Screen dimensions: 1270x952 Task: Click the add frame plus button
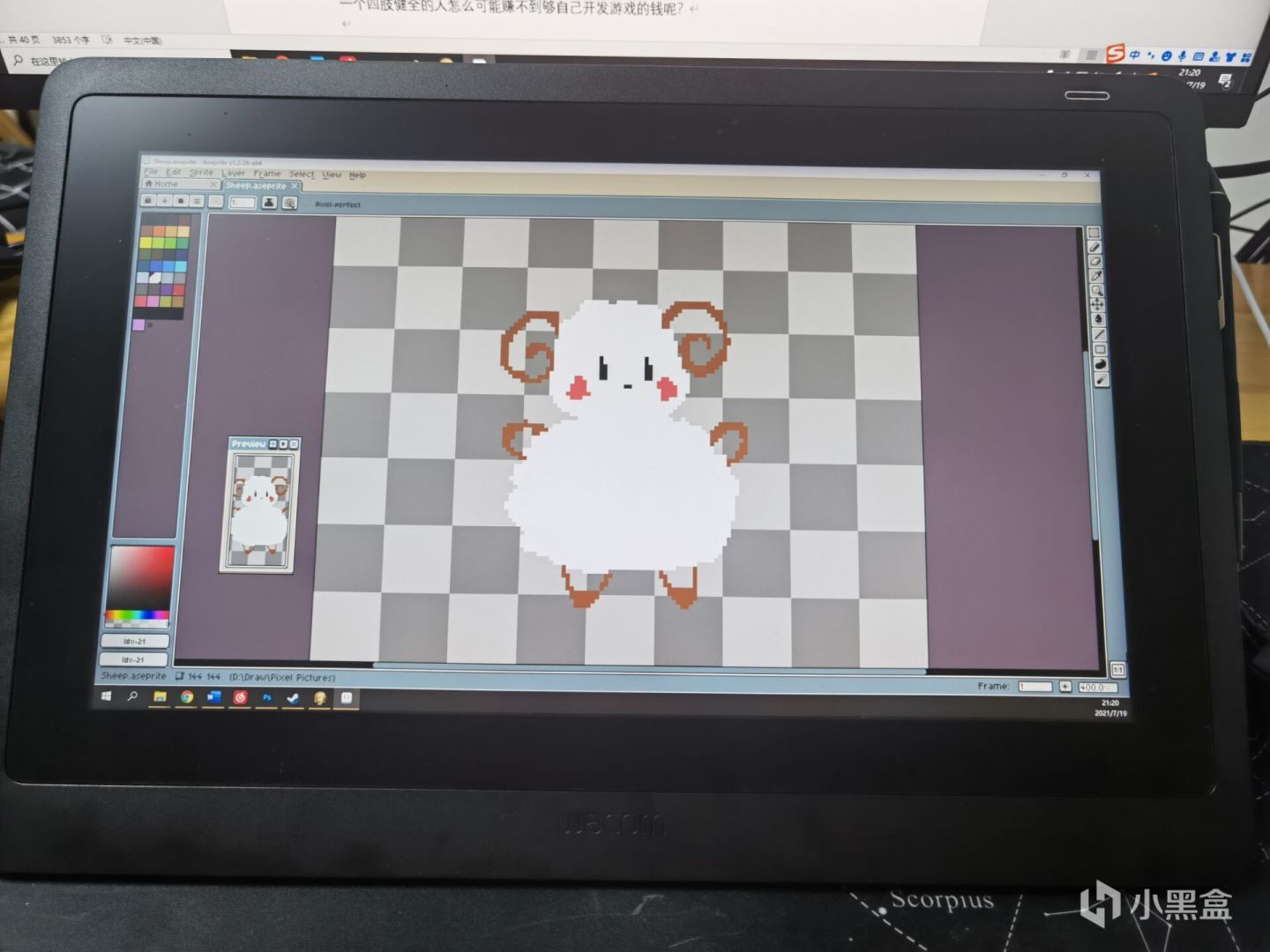(x=1065, y=686)
